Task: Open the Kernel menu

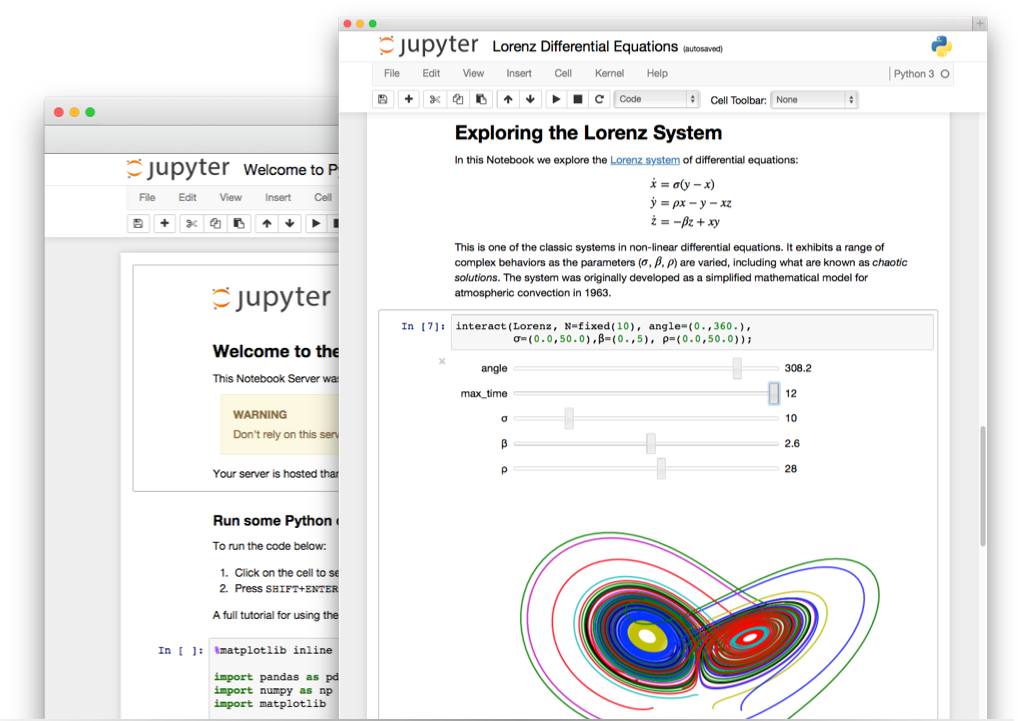Action: (609, 73)
